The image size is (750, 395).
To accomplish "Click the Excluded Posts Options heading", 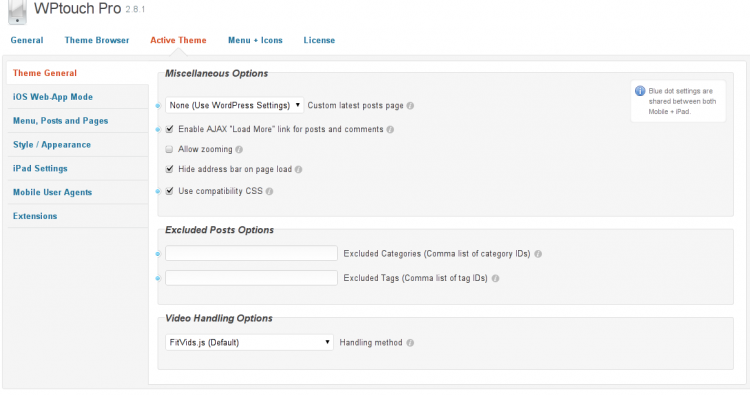I will pos(220,230).
